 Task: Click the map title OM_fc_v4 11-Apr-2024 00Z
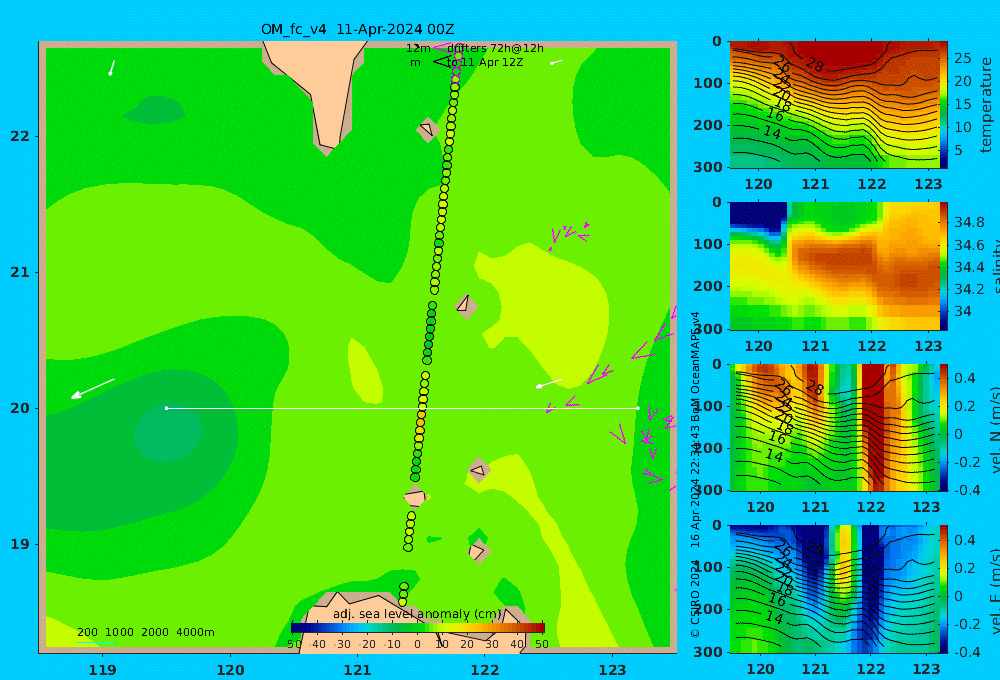pyautogui.click(x=357, y=29)
